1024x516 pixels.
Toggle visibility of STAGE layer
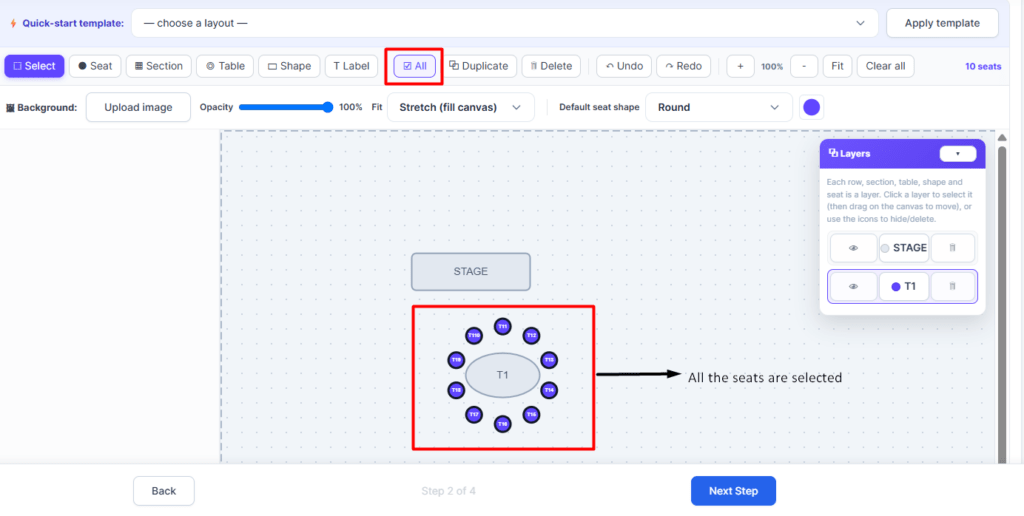coord(854,248)
